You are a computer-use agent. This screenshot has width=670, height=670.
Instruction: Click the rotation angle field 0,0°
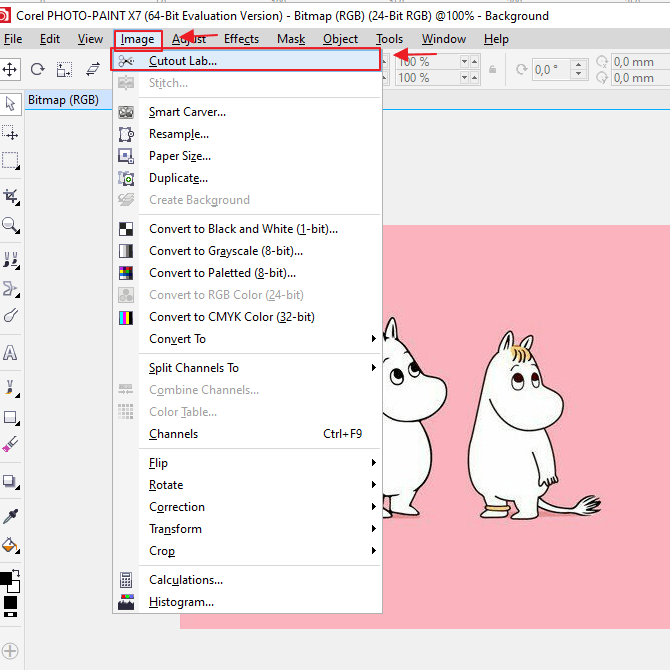tap(551, 70)
